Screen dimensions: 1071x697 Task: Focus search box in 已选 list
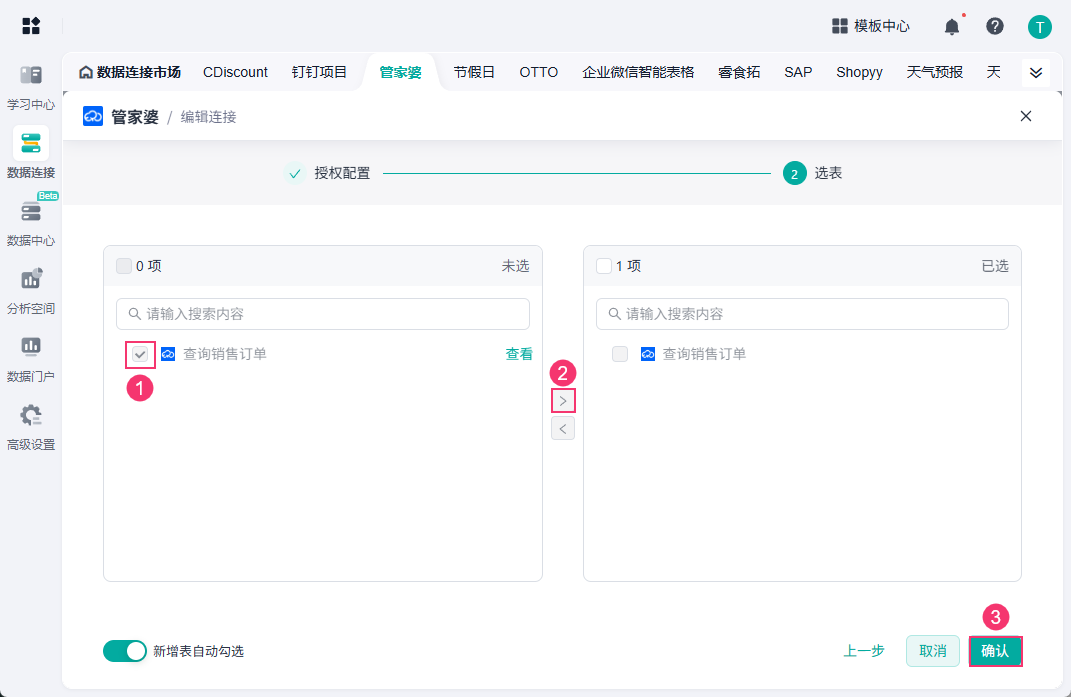(802, 314)
